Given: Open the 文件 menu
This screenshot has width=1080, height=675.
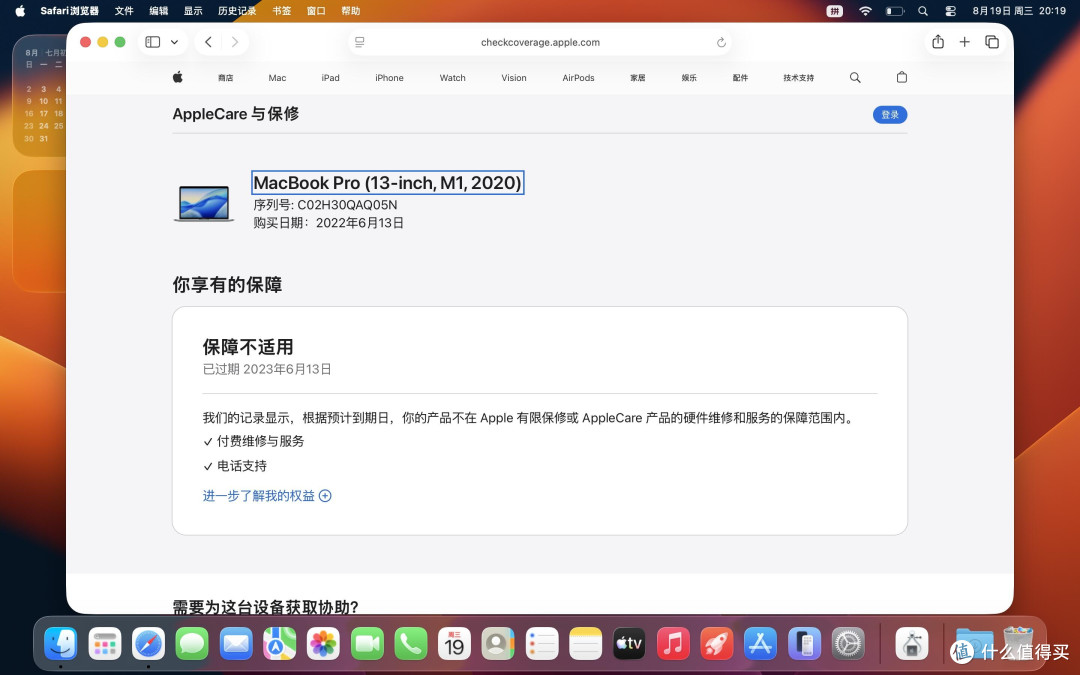Looking at the screenshot, I should coord(124,10).
